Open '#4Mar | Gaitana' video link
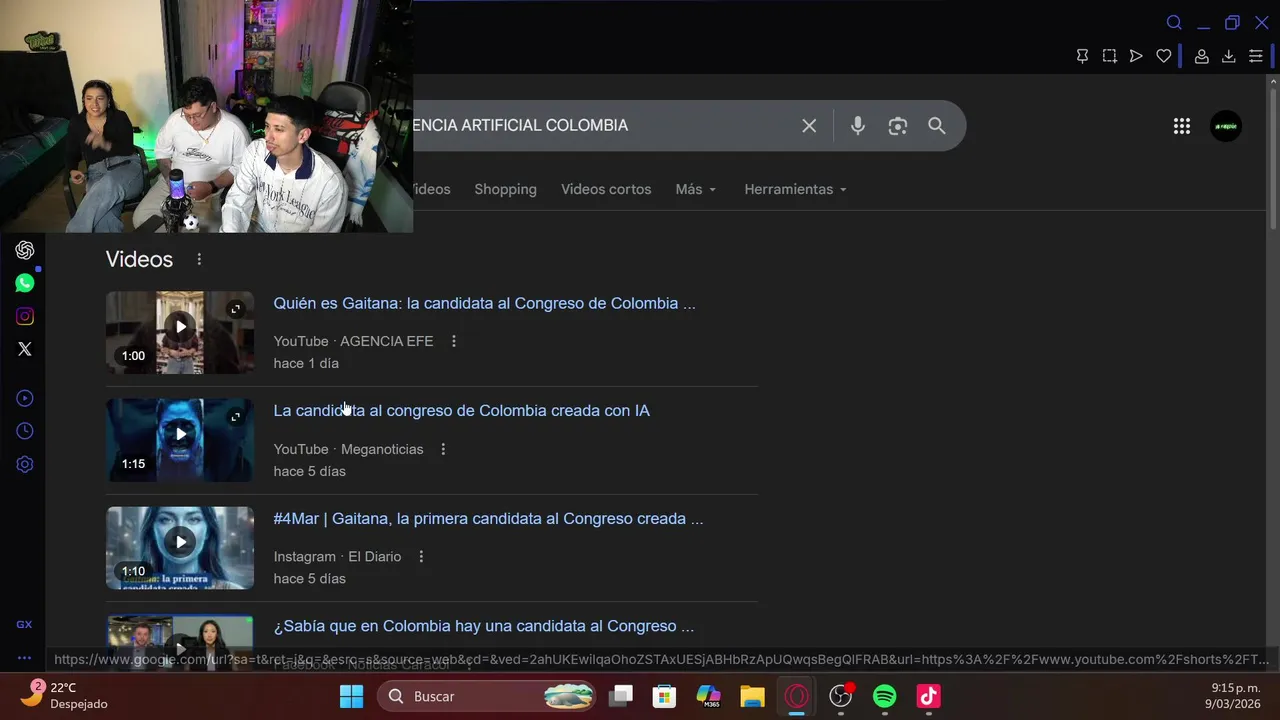 coord(488,518)
